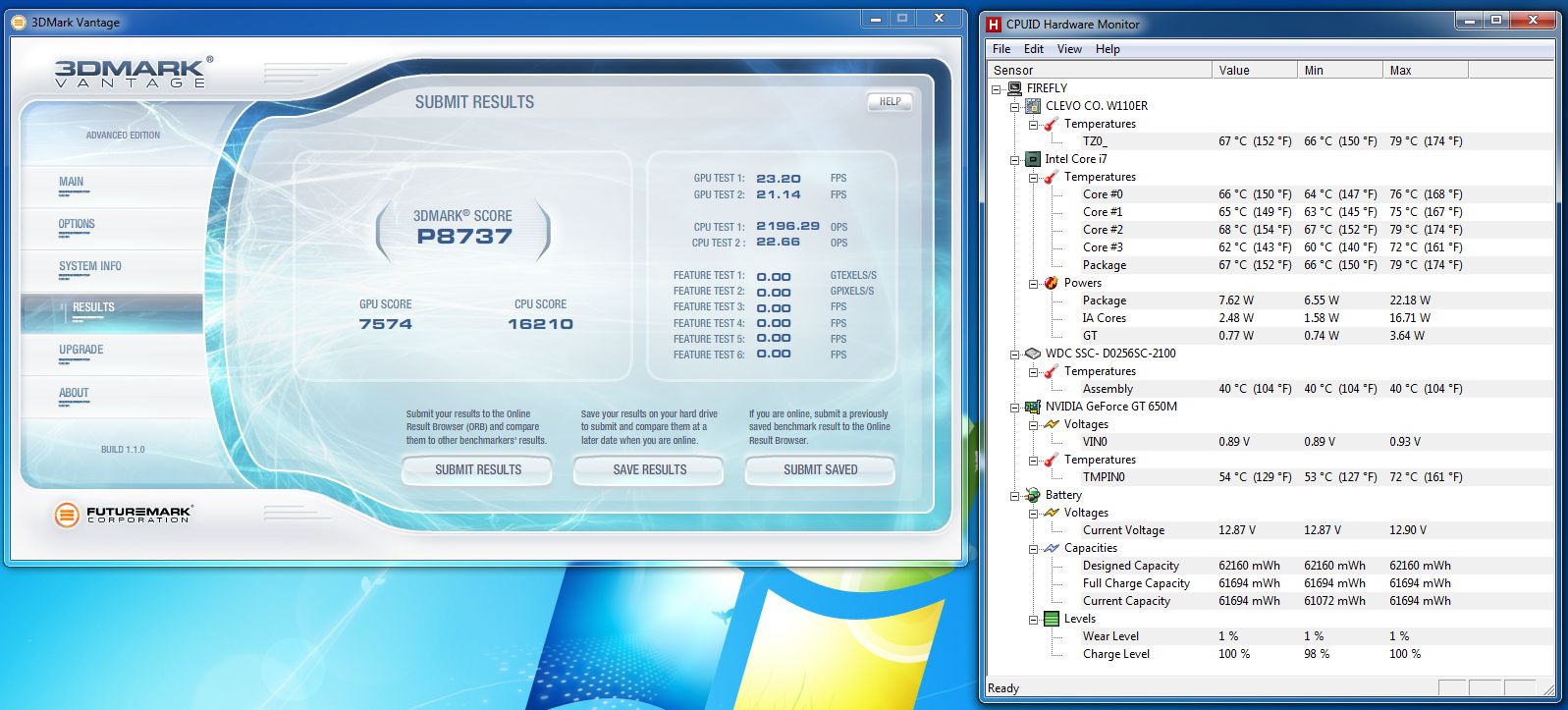Click the CLEVO CO. W110ER motherboard icon
This screenshot has width=1568, height=710.
pos(1033,106)
